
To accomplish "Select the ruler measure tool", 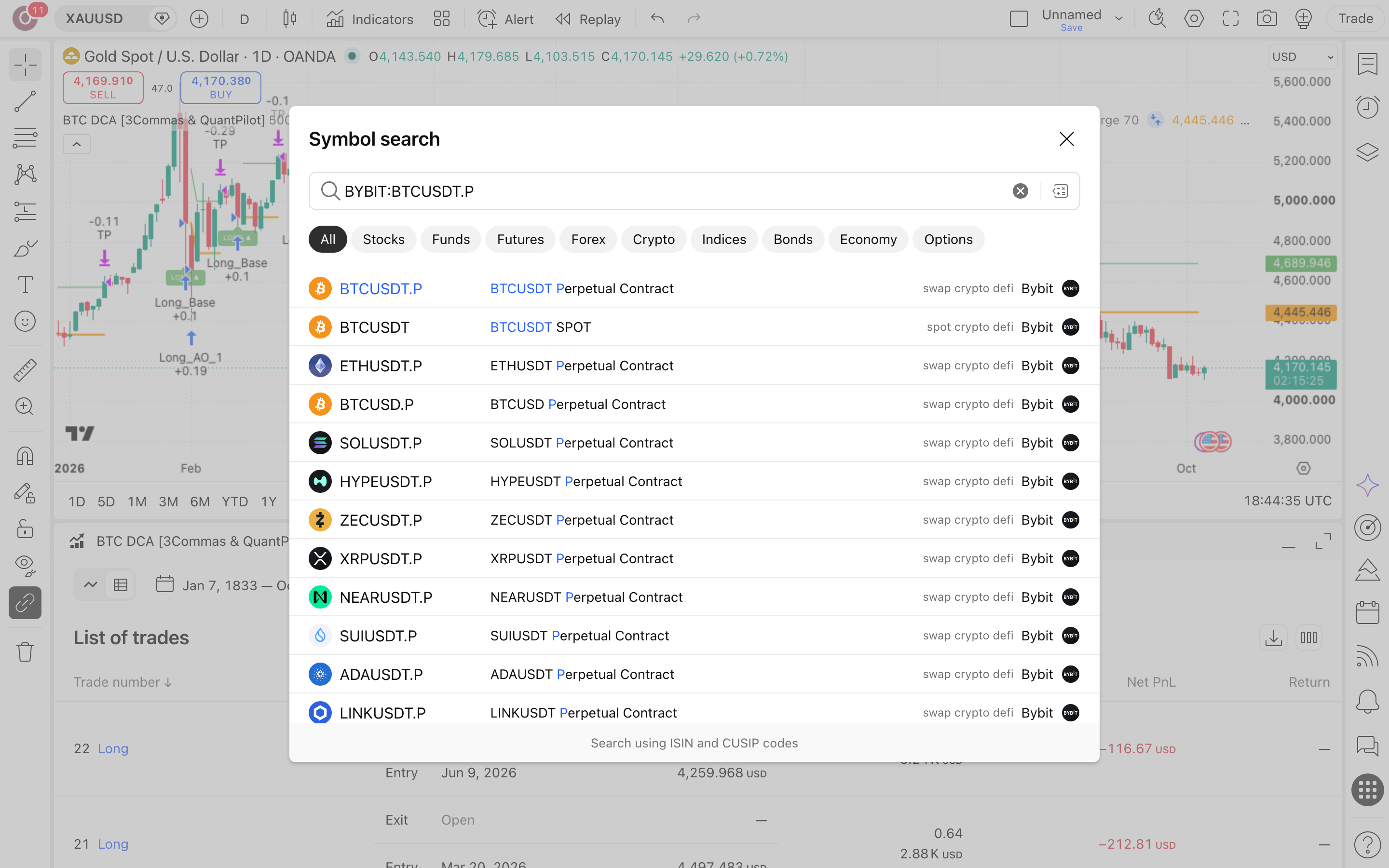I will [x=25, y=370].
